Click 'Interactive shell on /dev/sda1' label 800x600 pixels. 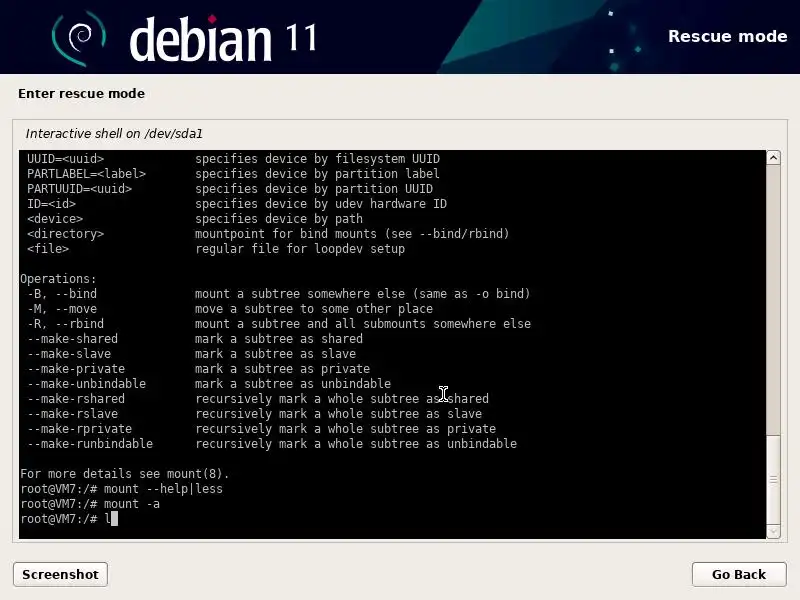click(114, 134)
